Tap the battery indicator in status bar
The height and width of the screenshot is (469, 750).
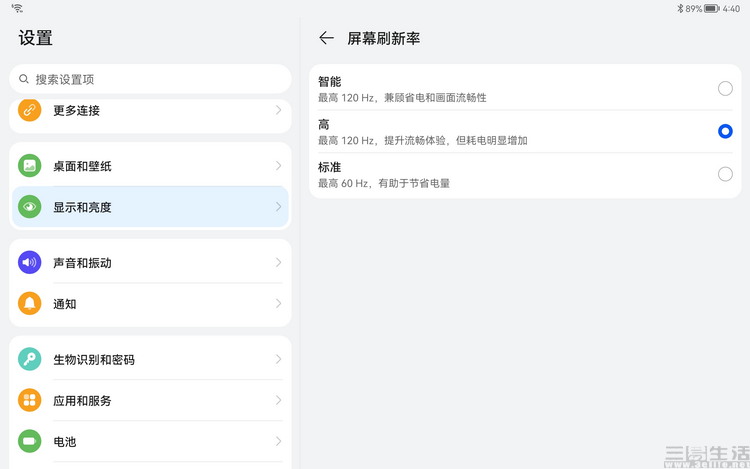pyautogui.click(x=711, y=8)
